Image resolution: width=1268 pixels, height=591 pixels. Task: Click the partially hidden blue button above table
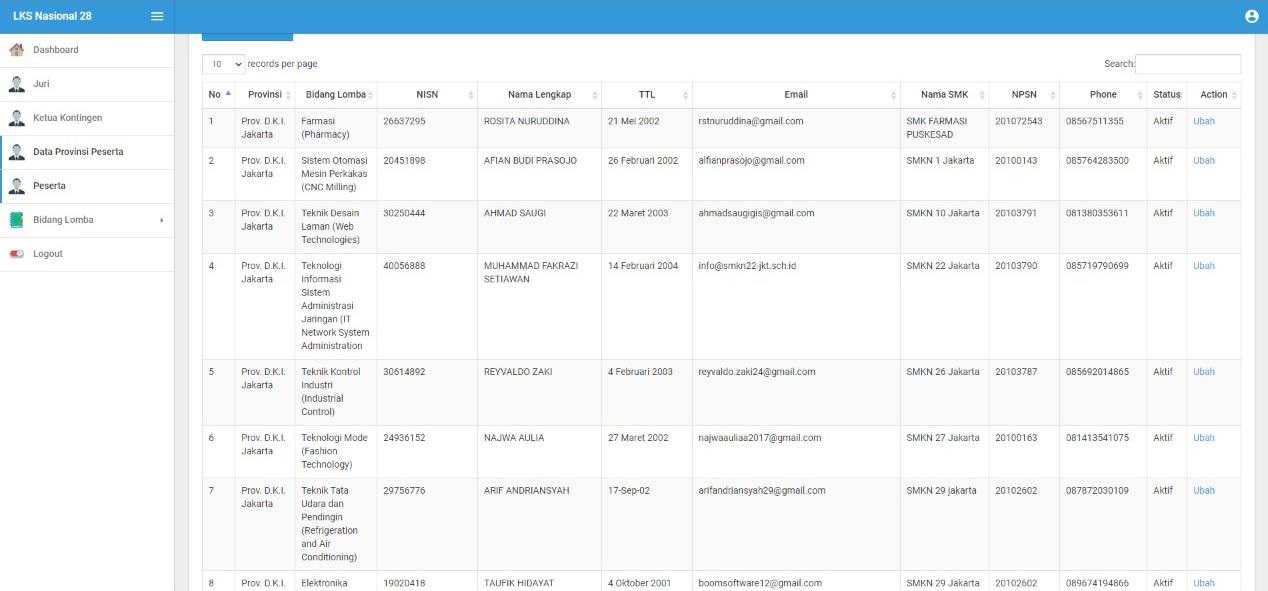[247, 37]
